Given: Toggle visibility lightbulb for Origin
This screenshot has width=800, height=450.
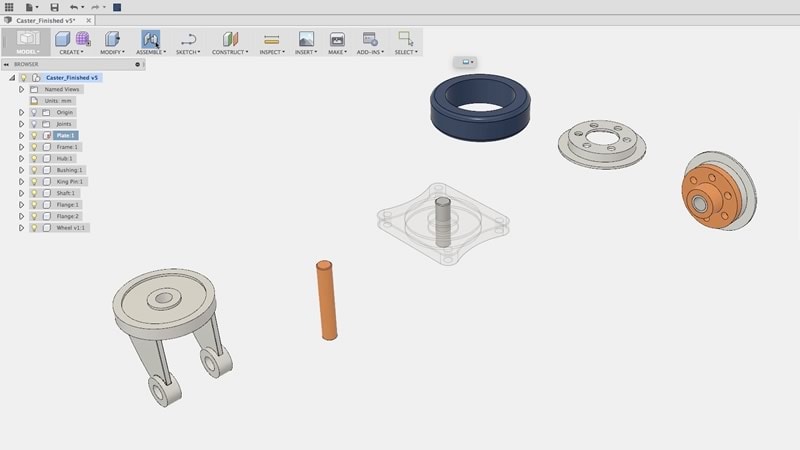Looking at the screenshot, I should (x=34, y=112).
